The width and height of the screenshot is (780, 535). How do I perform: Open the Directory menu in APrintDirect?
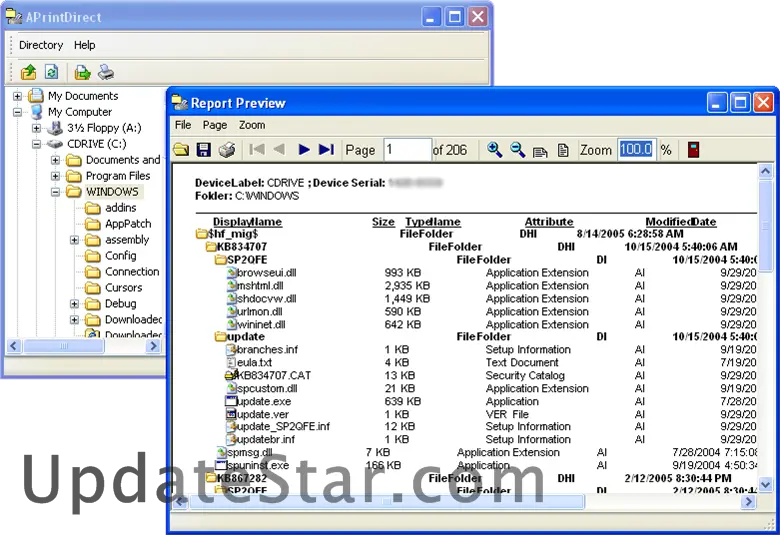pos(41,45)
